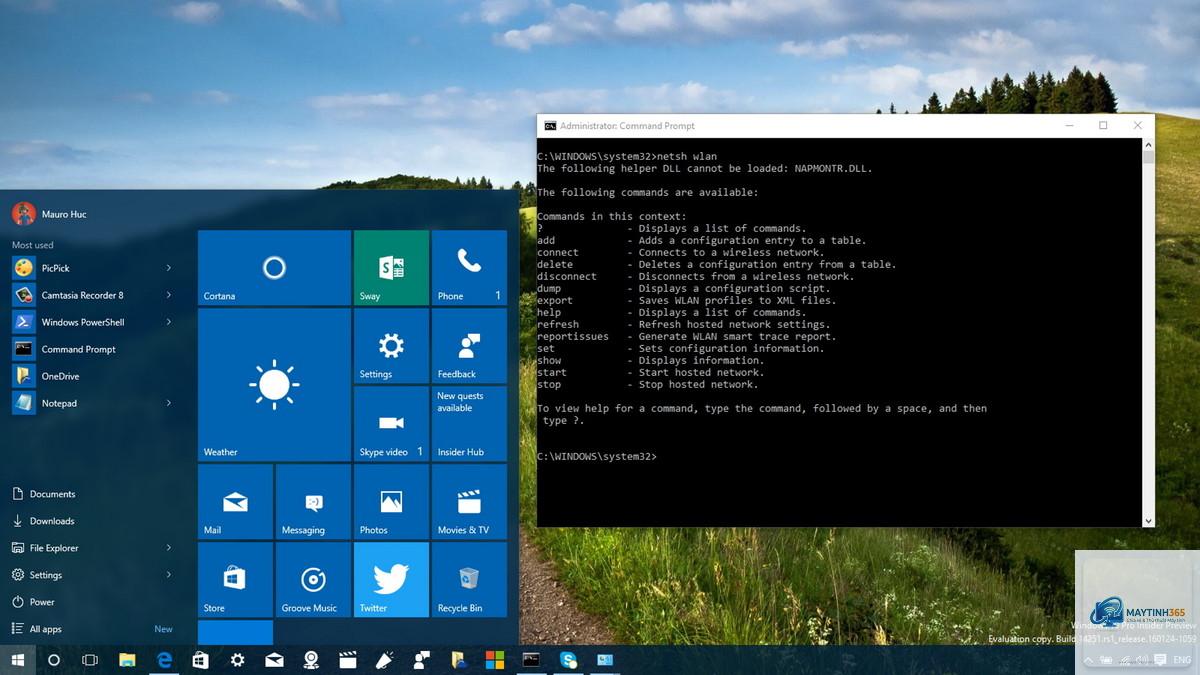This screenshot has width=1200, height=675.
Task: Open Maps from the taskbar
Action: [x=311, y=660]
